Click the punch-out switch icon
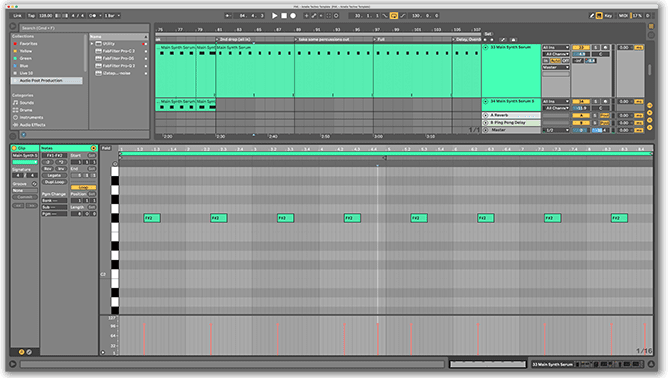This screenshot has height=378, width=672. tap(402, 15)
